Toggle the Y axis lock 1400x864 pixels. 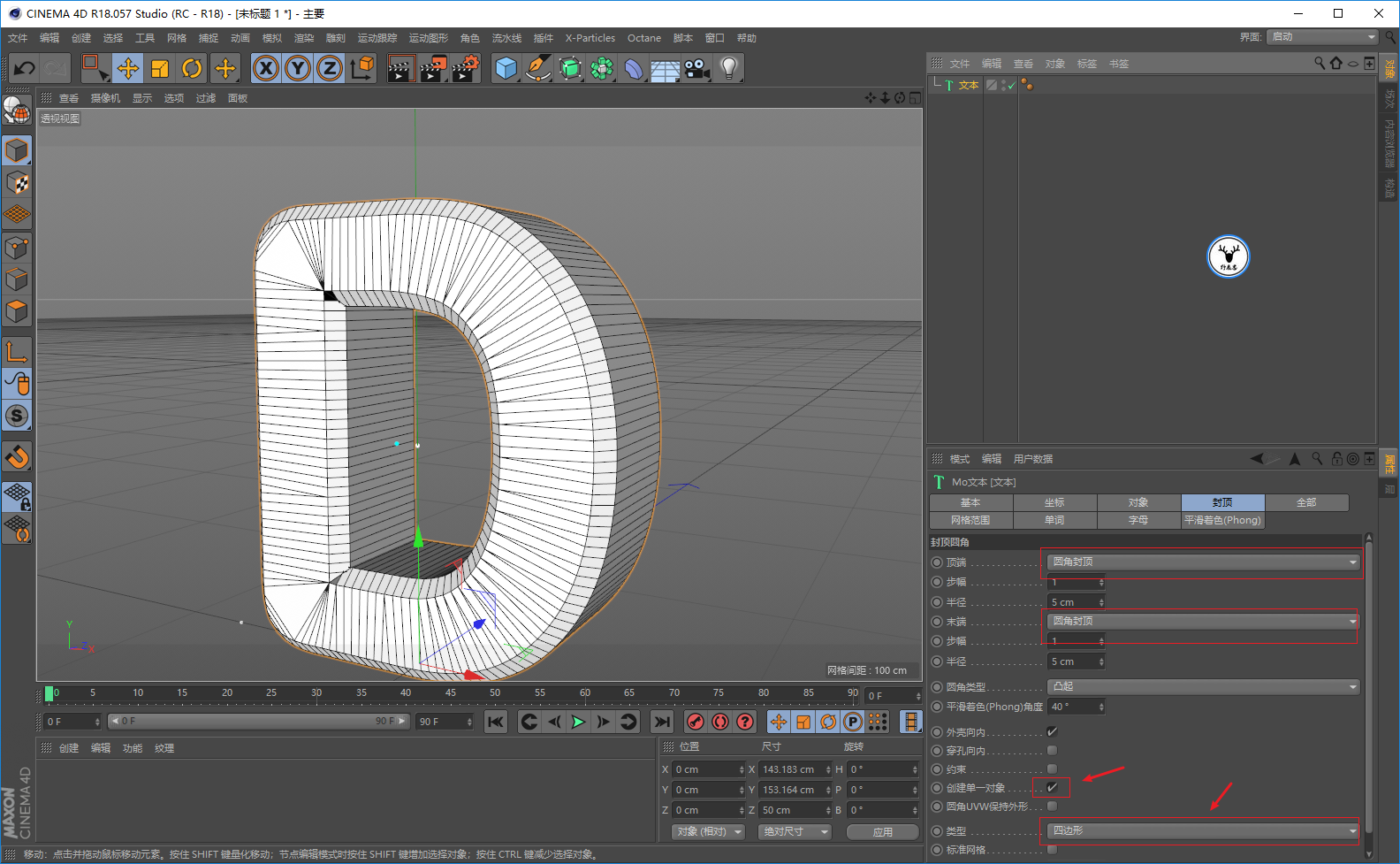point(298,68)
